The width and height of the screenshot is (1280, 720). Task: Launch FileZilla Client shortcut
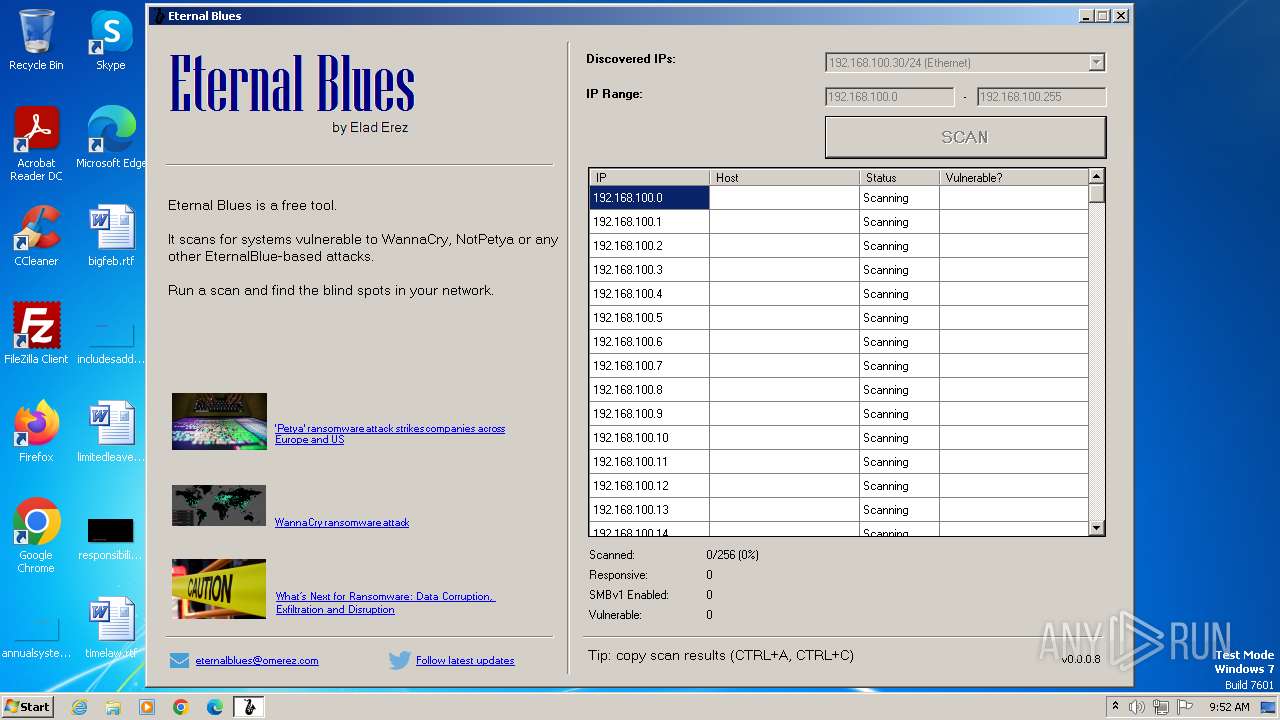pyautogui.click(x=36, y=334)
